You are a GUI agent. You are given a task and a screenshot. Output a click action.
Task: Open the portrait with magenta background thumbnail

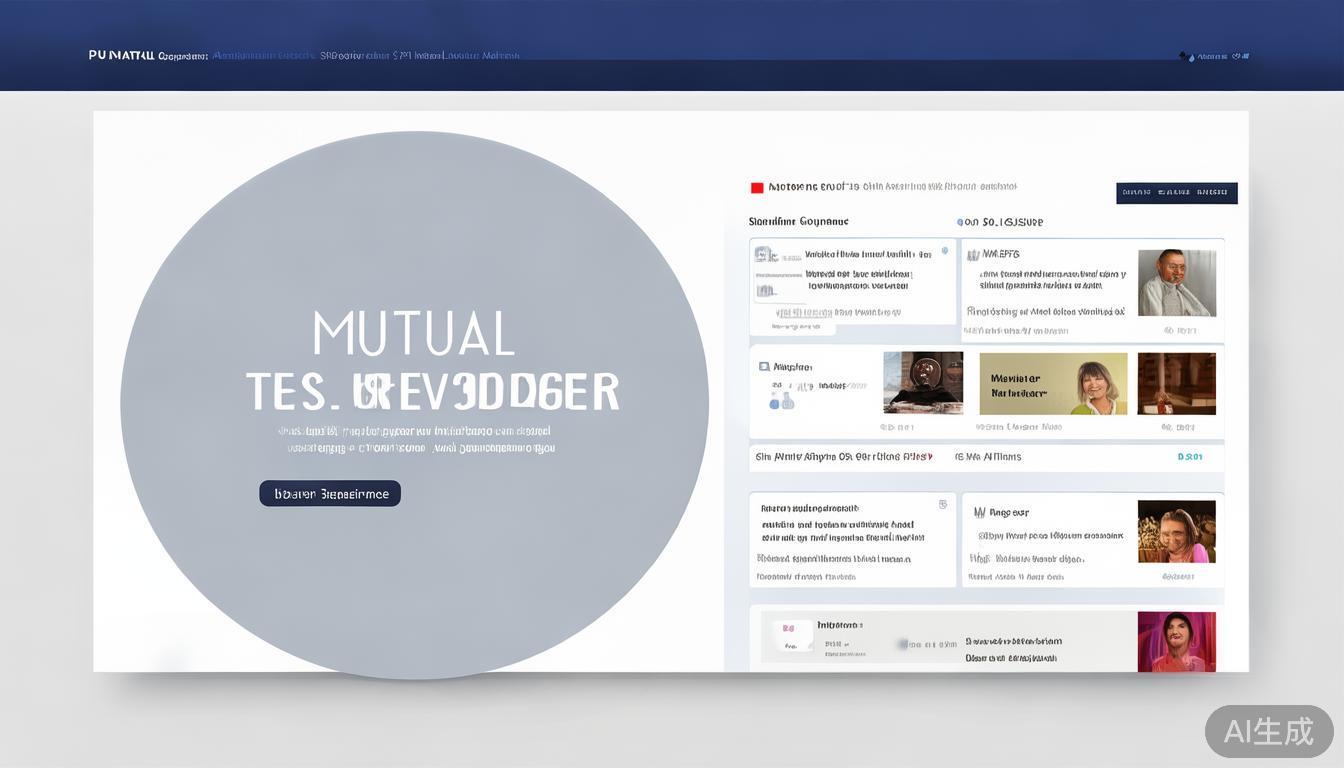1176,641
